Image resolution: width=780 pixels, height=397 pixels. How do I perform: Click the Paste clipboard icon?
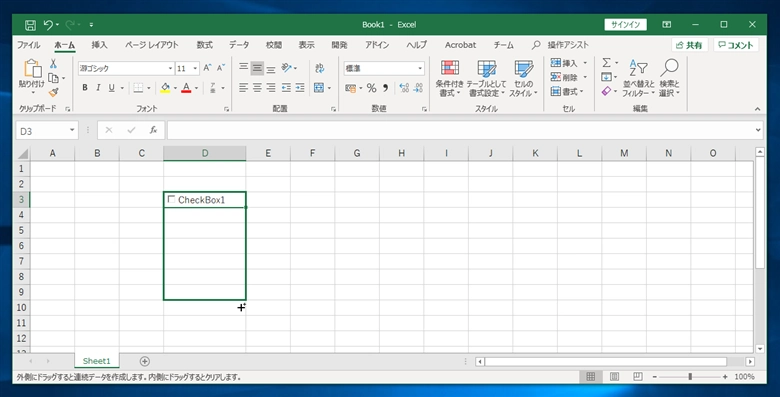(32, 69)
